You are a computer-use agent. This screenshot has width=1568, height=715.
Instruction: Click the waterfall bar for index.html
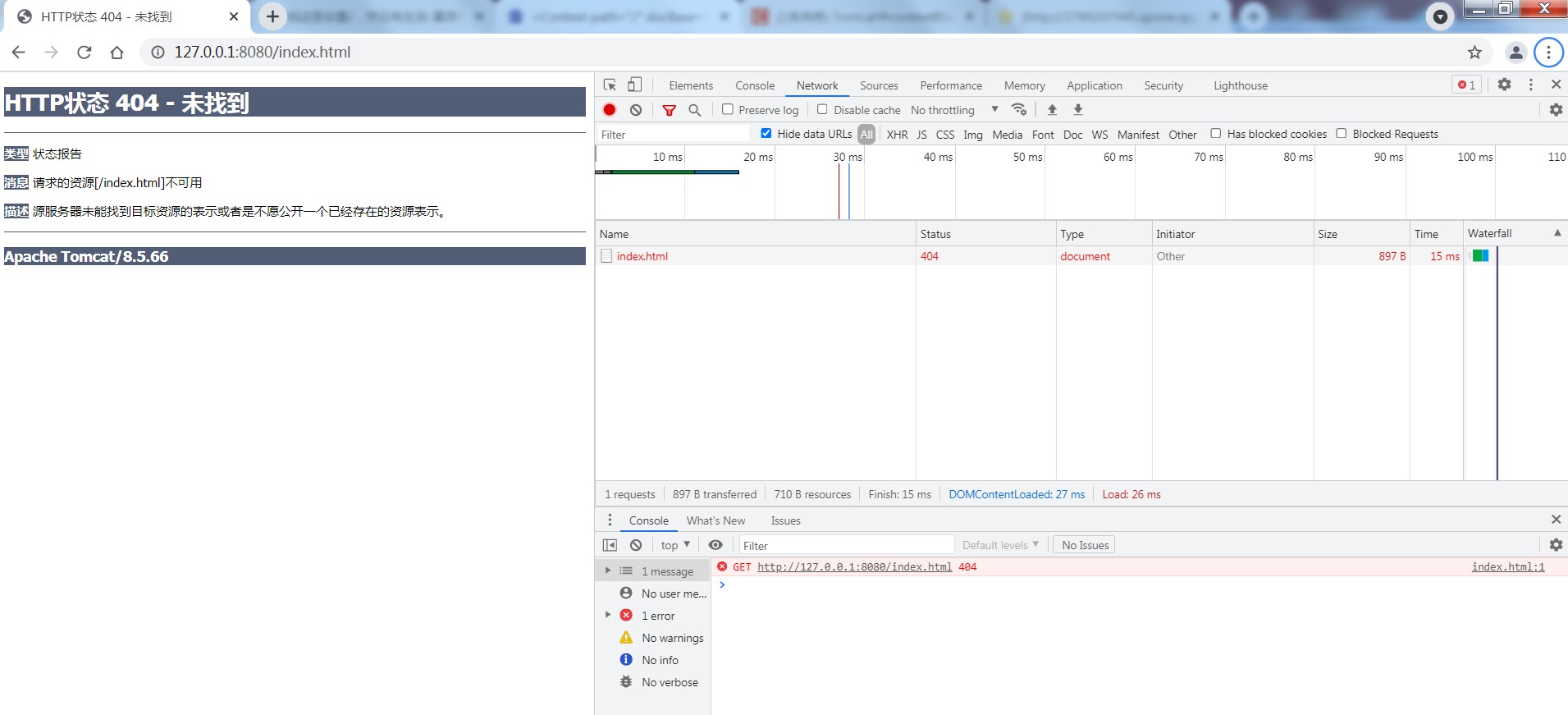tap(1480, 256)
